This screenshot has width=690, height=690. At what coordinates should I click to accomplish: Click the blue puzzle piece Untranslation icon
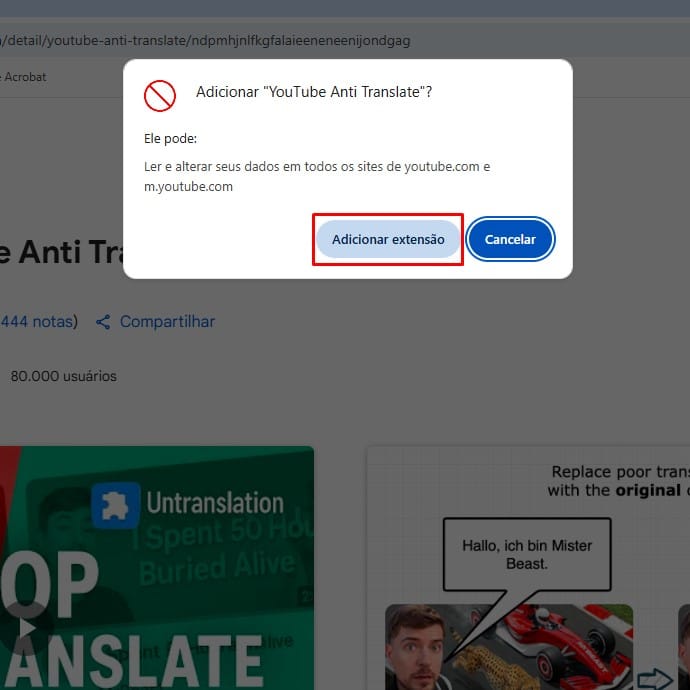(115, 505)
